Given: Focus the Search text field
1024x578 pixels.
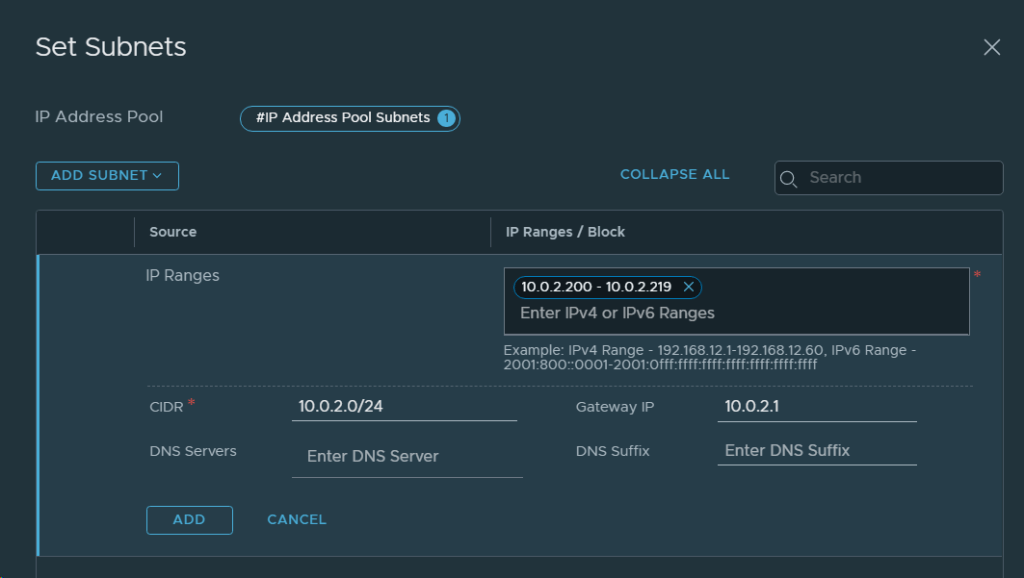Looking at the screenshot, I should coord(900,177).
